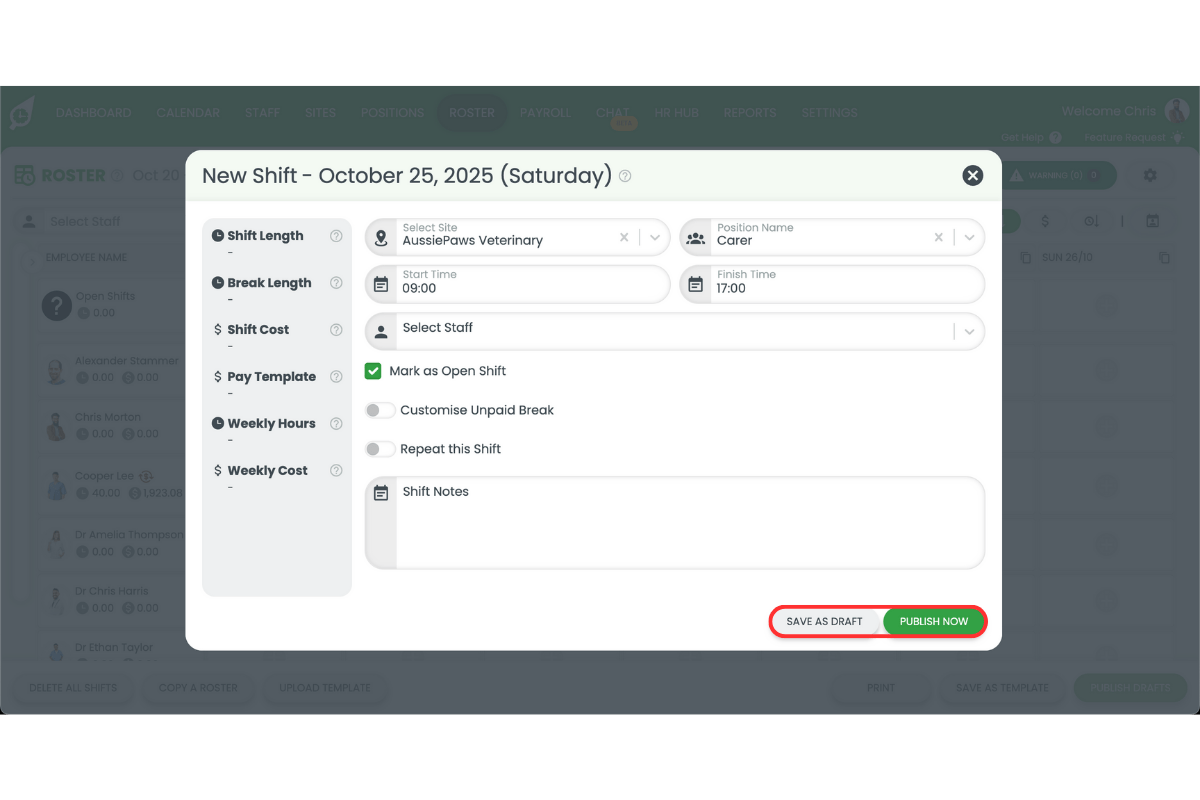1200x800 pixels.
Task: Click help icon next to New Shift title
Action: (625, 176)
